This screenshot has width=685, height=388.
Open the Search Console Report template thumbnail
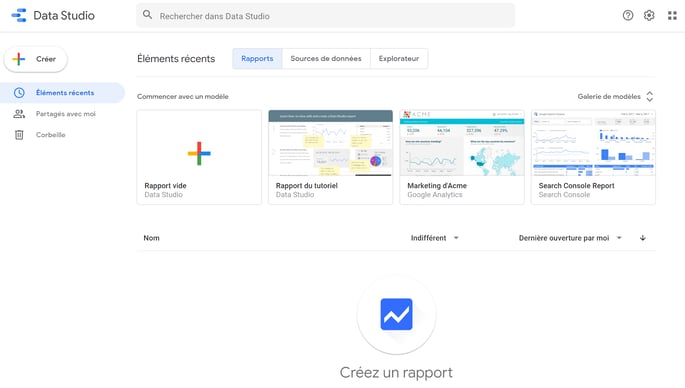coord(593,143)
